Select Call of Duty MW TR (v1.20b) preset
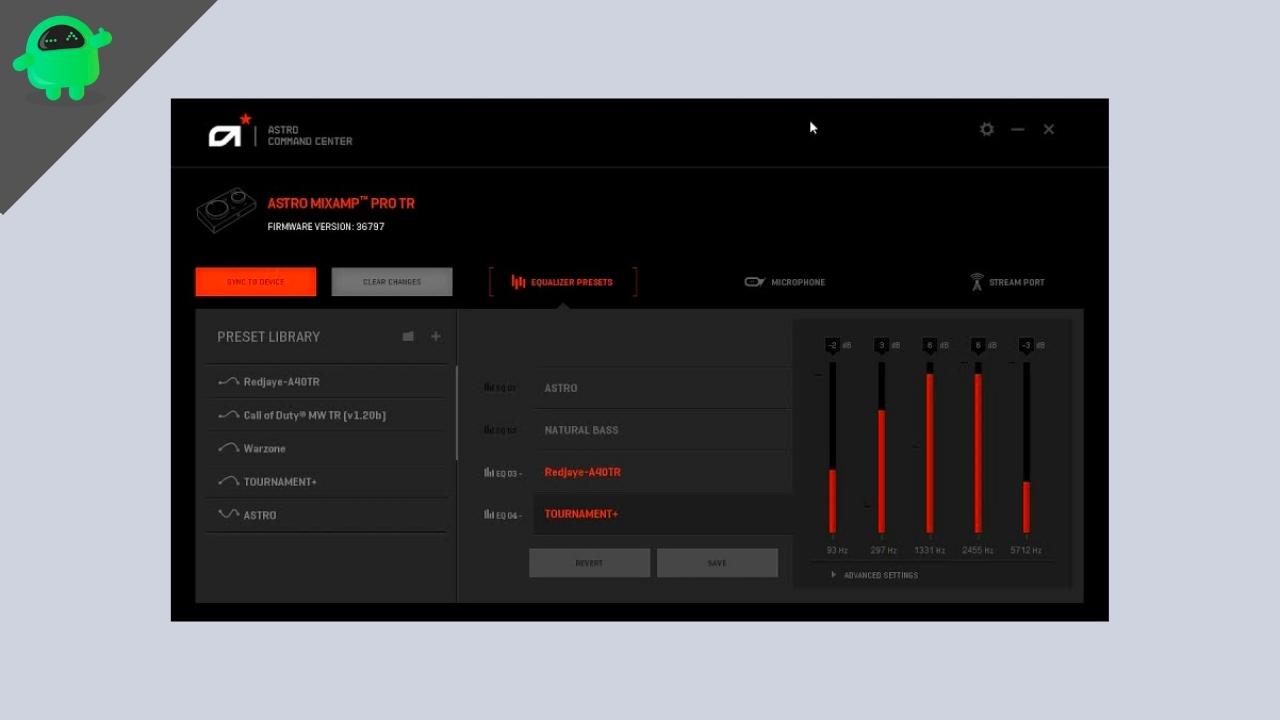This screenshot has width=1280, height=720. (328, 415)
